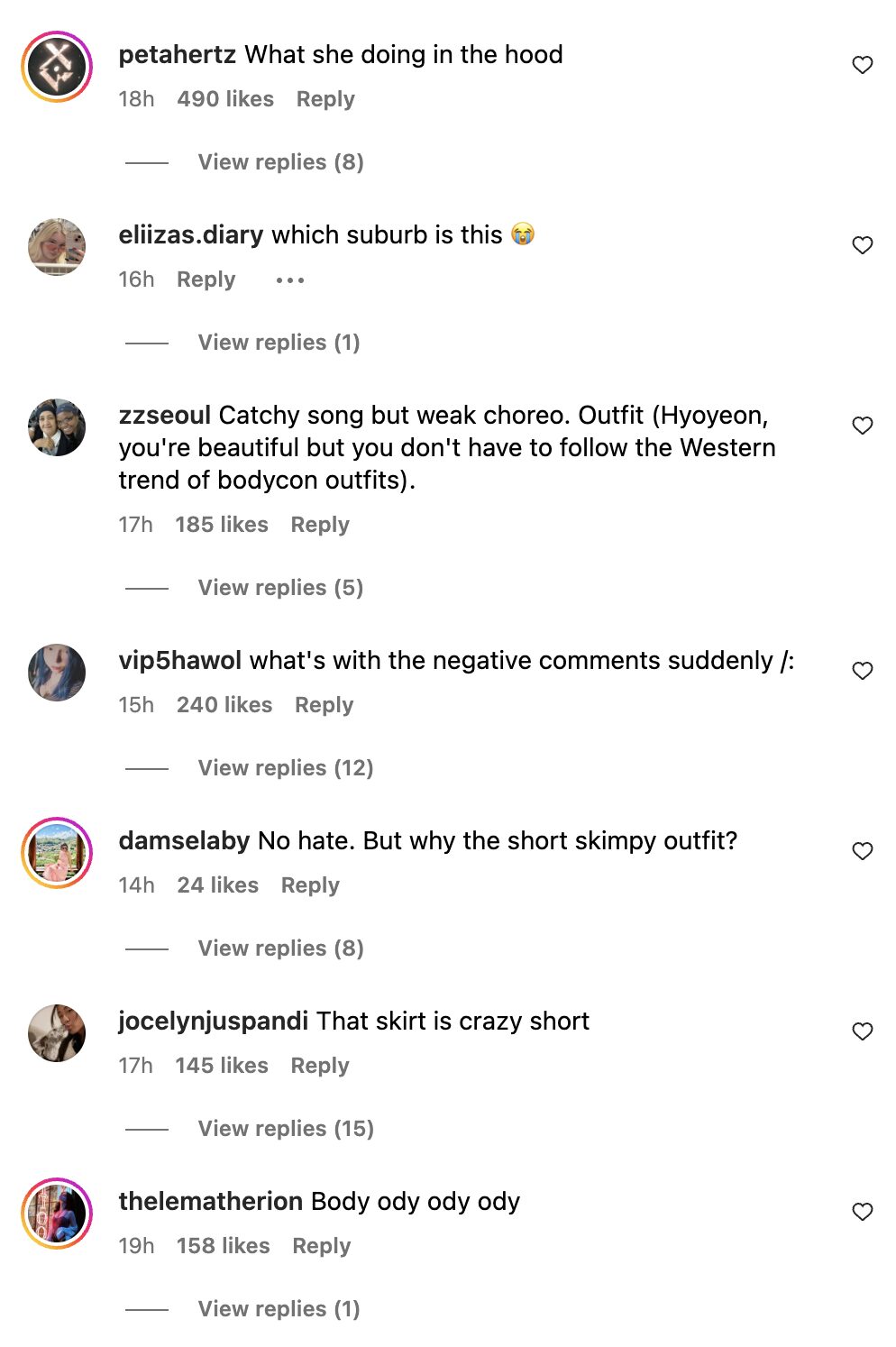896x1347 pixels.
Task: Expand 8 replies under petahertz's comment
Action: 280,162
